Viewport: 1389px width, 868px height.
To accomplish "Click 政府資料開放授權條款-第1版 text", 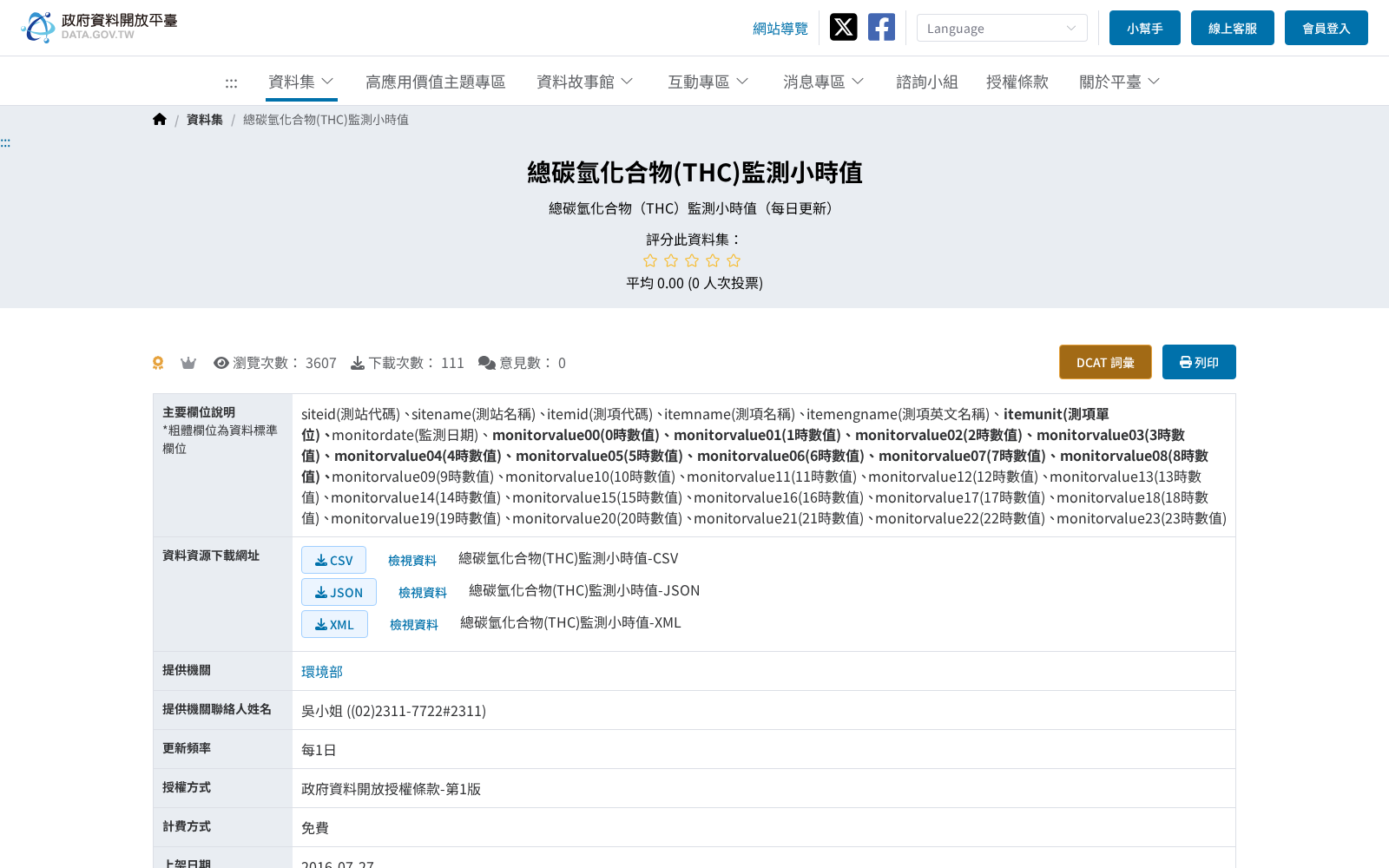I will tap(391, 789).
